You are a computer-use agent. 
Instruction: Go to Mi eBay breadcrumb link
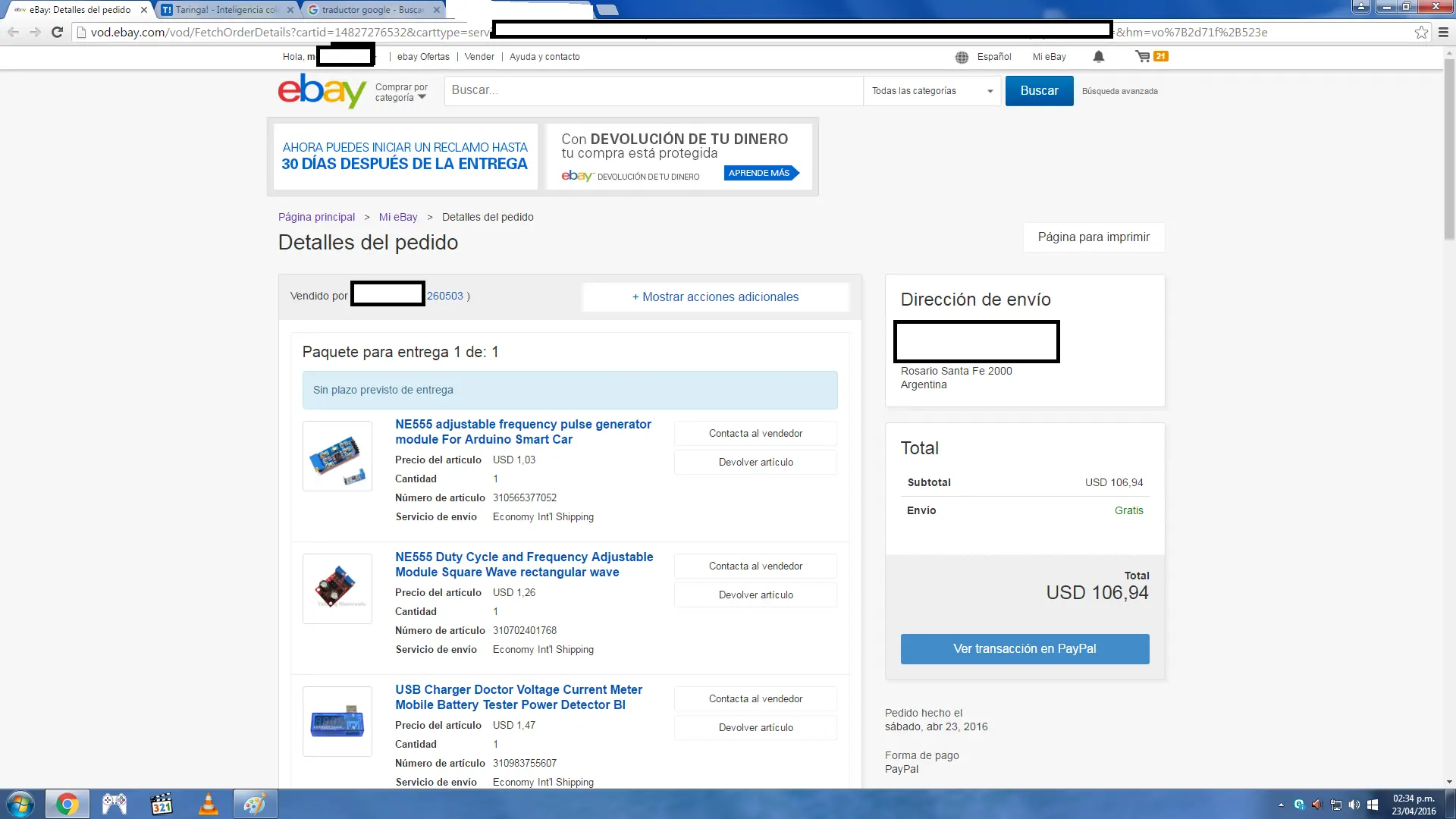398,217
